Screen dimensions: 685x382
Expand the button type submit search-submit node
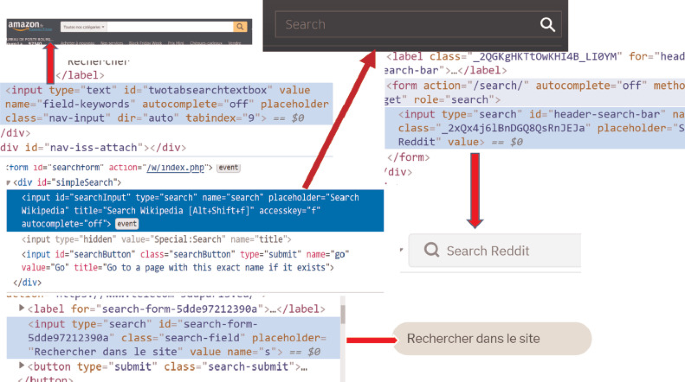21,365
